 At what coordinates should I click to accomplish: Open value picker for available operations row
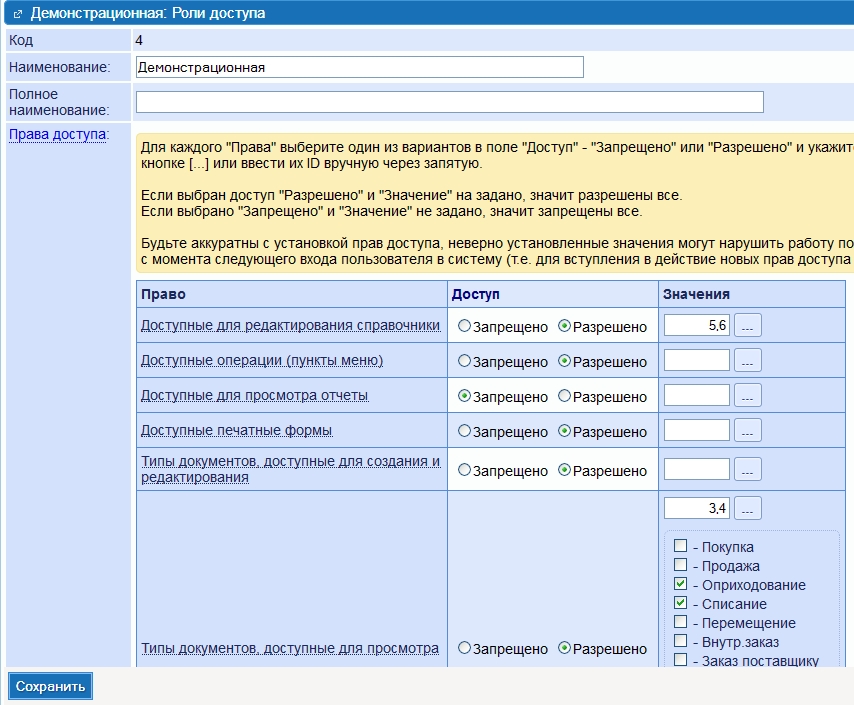pos(747,360)
